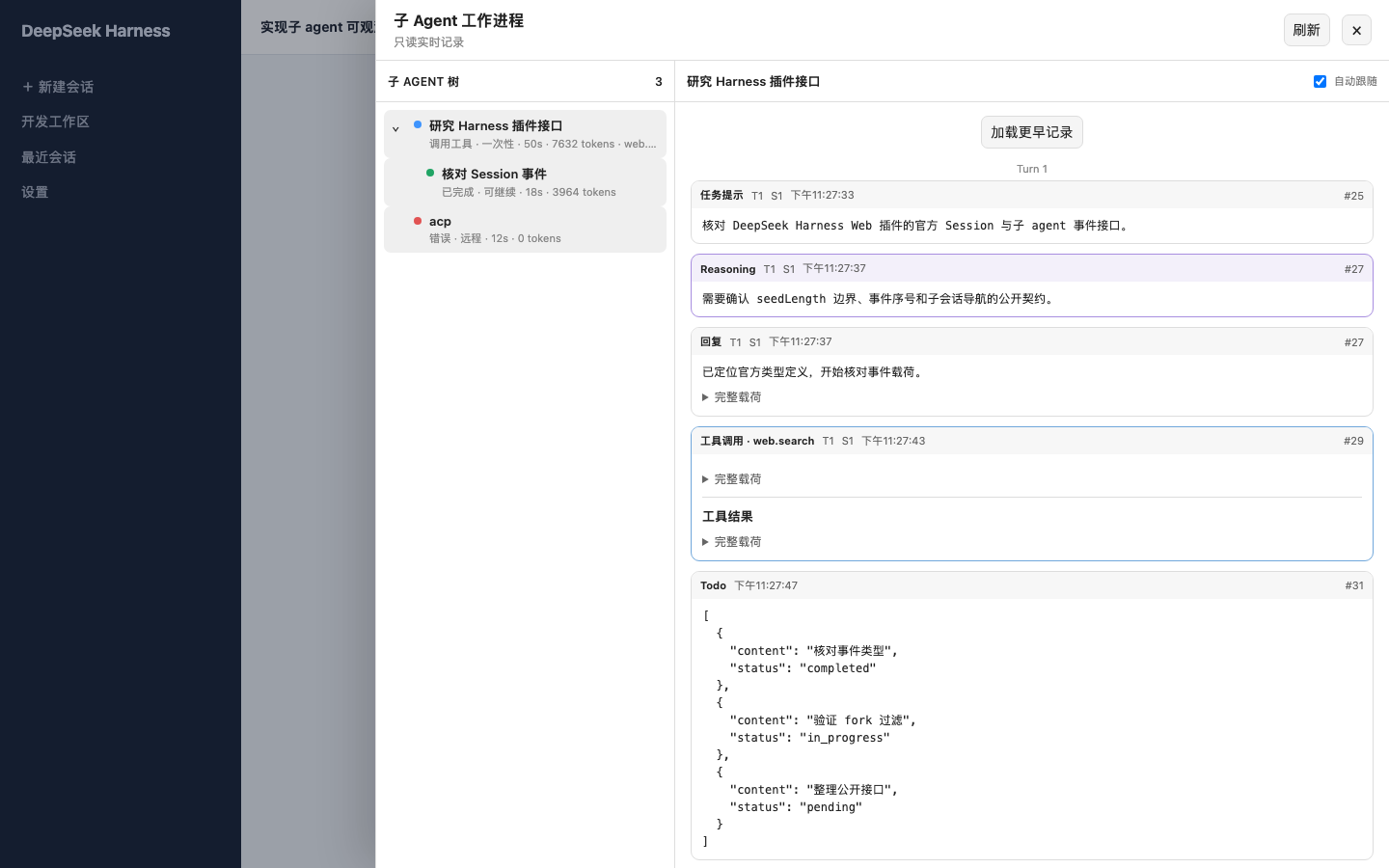This screenshot has width=1389, height=868.
Task: Click the Reasoning text about seedLength
Action: [x=880, y=299]
